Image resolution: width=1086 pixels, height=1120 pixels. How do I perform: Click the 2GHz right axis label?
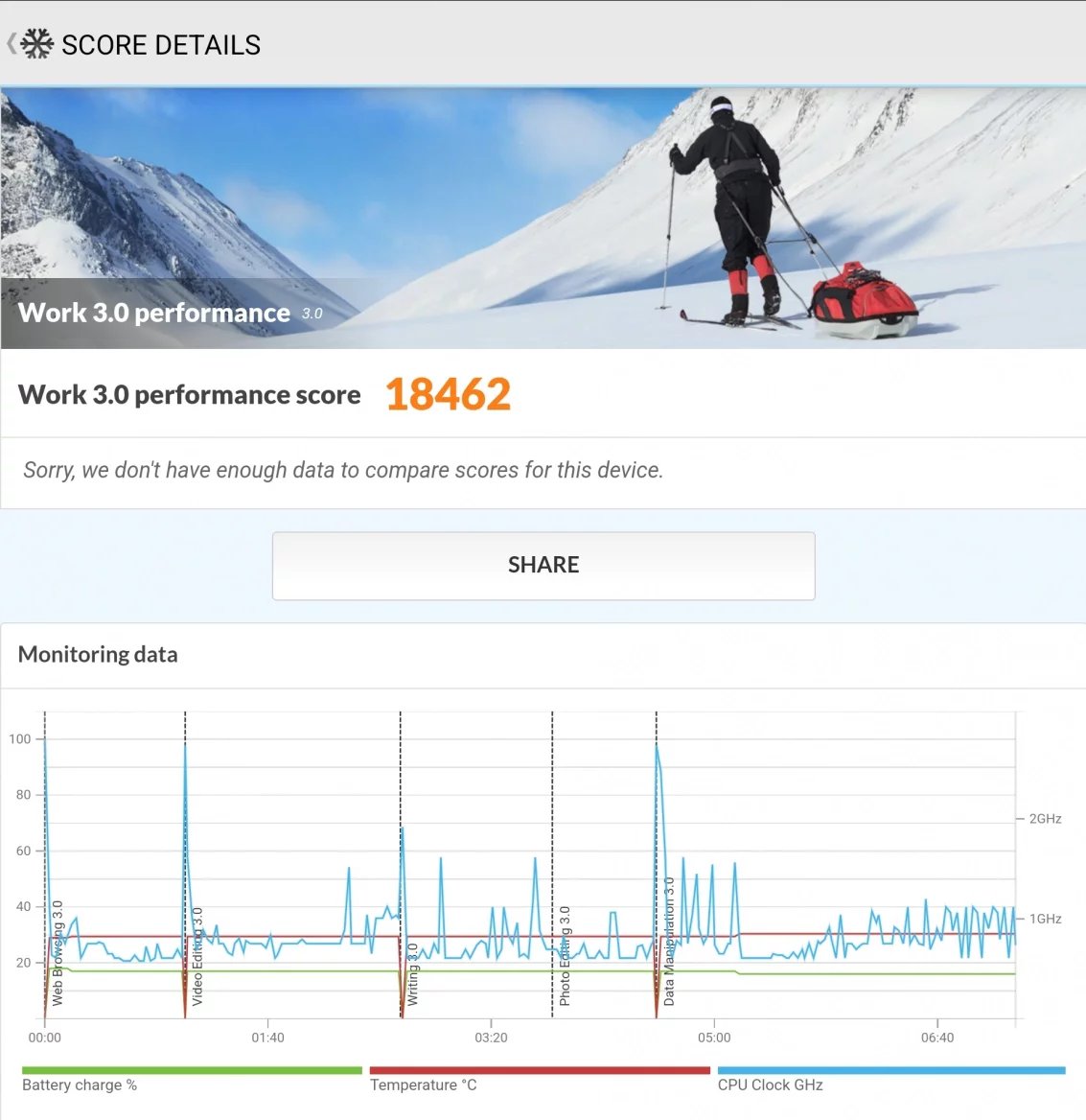pos(1045,819)
